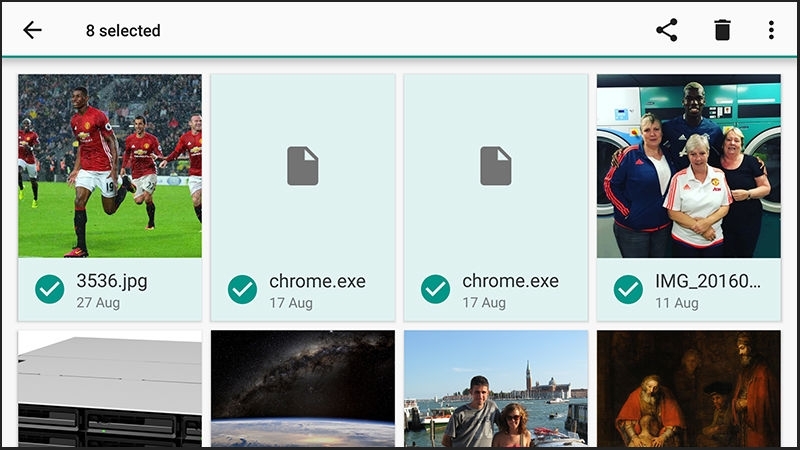Uncheck the IMG_20160 file selection checkmark
This screenshot has height=450, width=800.
tap(628, 289)
